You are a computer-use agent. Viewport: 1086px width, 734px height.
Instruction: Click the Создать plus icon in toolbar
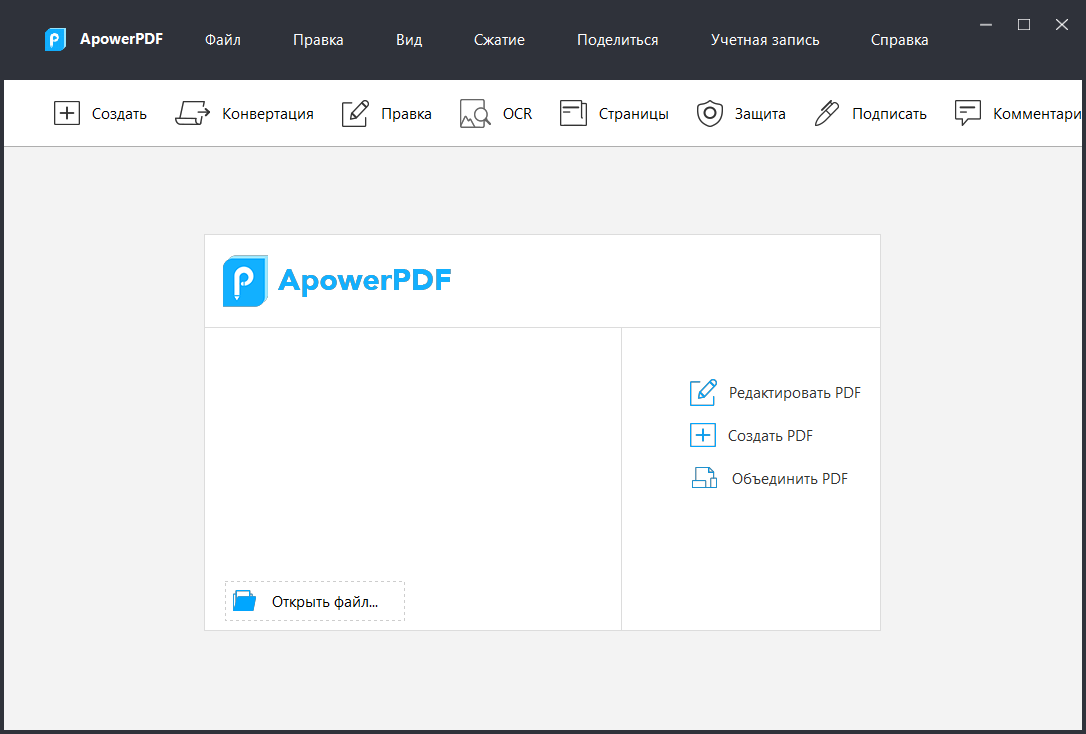[x=66, y=113]
